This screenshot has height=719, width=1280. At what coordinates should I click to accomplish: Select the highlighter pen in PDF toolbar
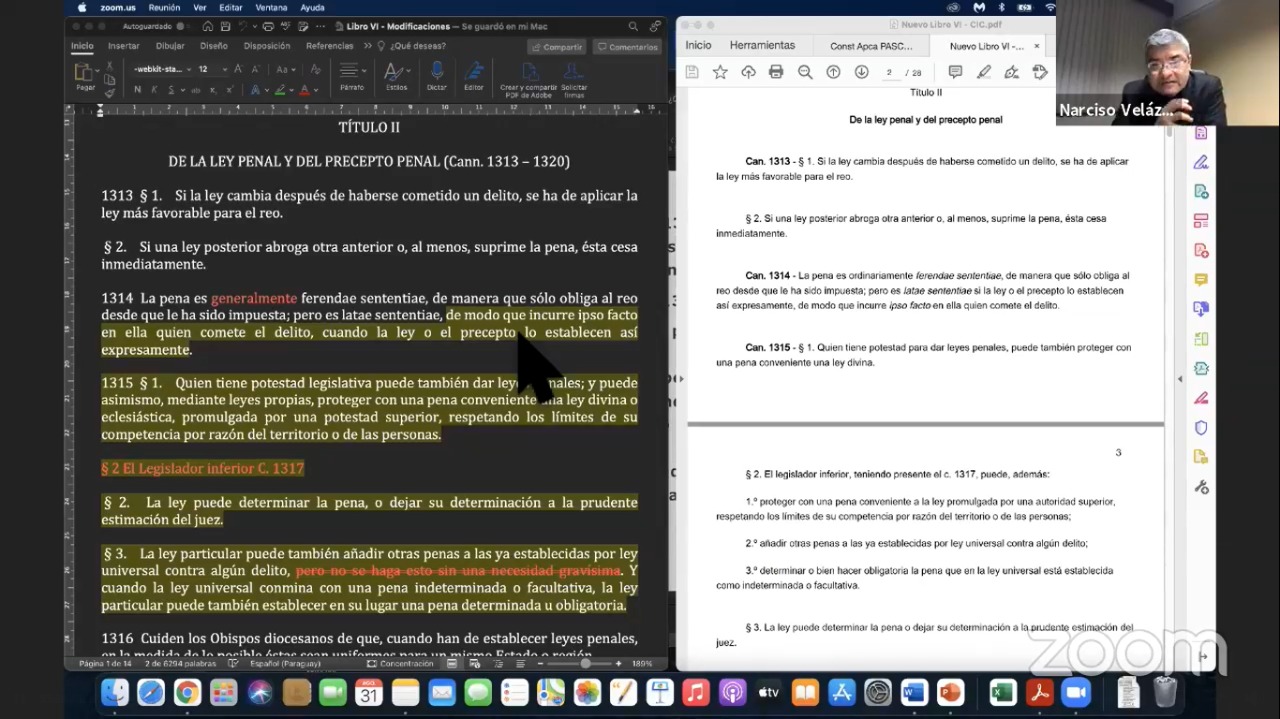pos(984,72)
